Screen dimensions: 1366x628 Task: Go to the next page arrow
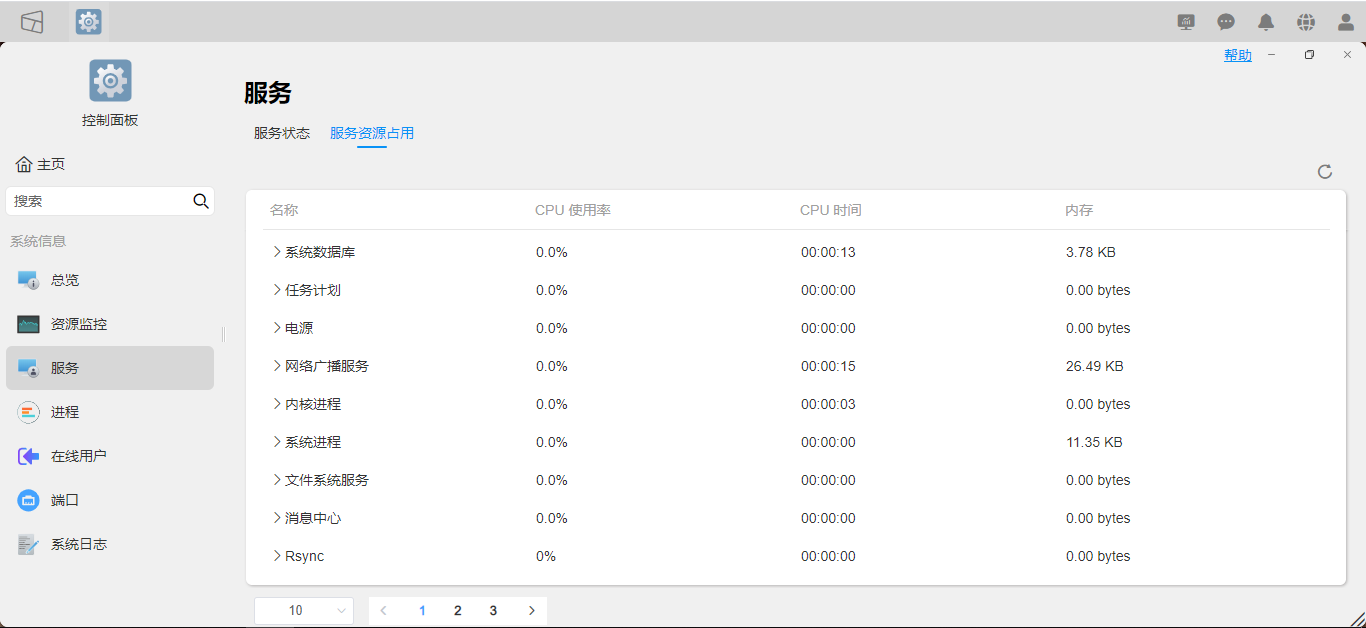click(531, 611)
